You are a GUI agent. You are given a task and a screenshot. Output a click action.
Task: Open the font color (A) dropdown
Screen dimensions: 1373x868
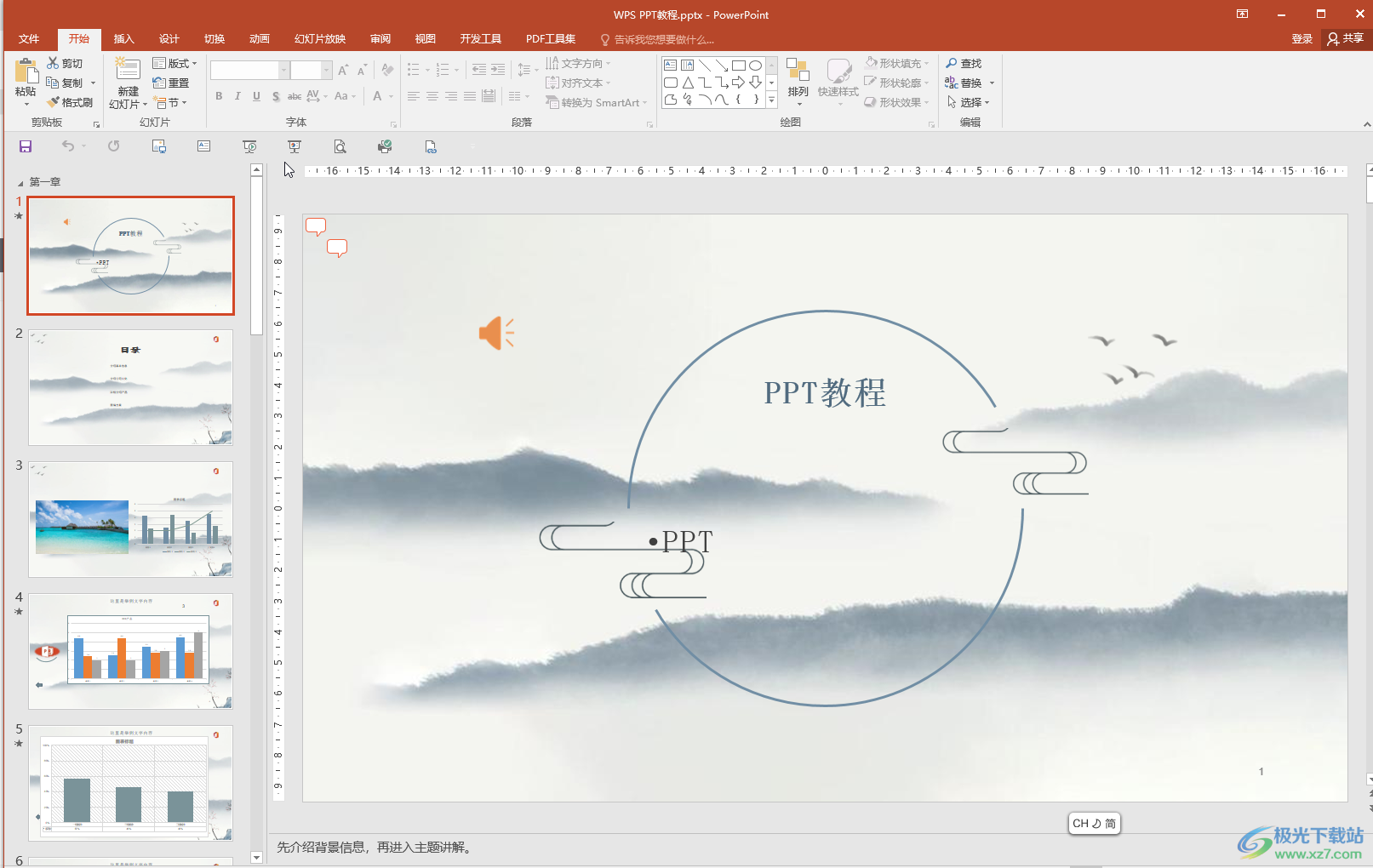pos(392,96)
